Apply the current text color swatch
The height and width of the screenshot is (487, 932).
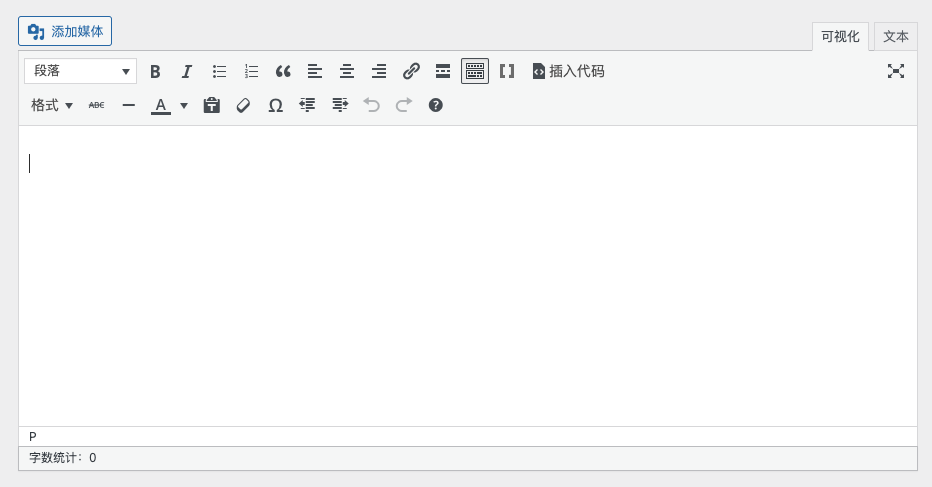(160, 105)
